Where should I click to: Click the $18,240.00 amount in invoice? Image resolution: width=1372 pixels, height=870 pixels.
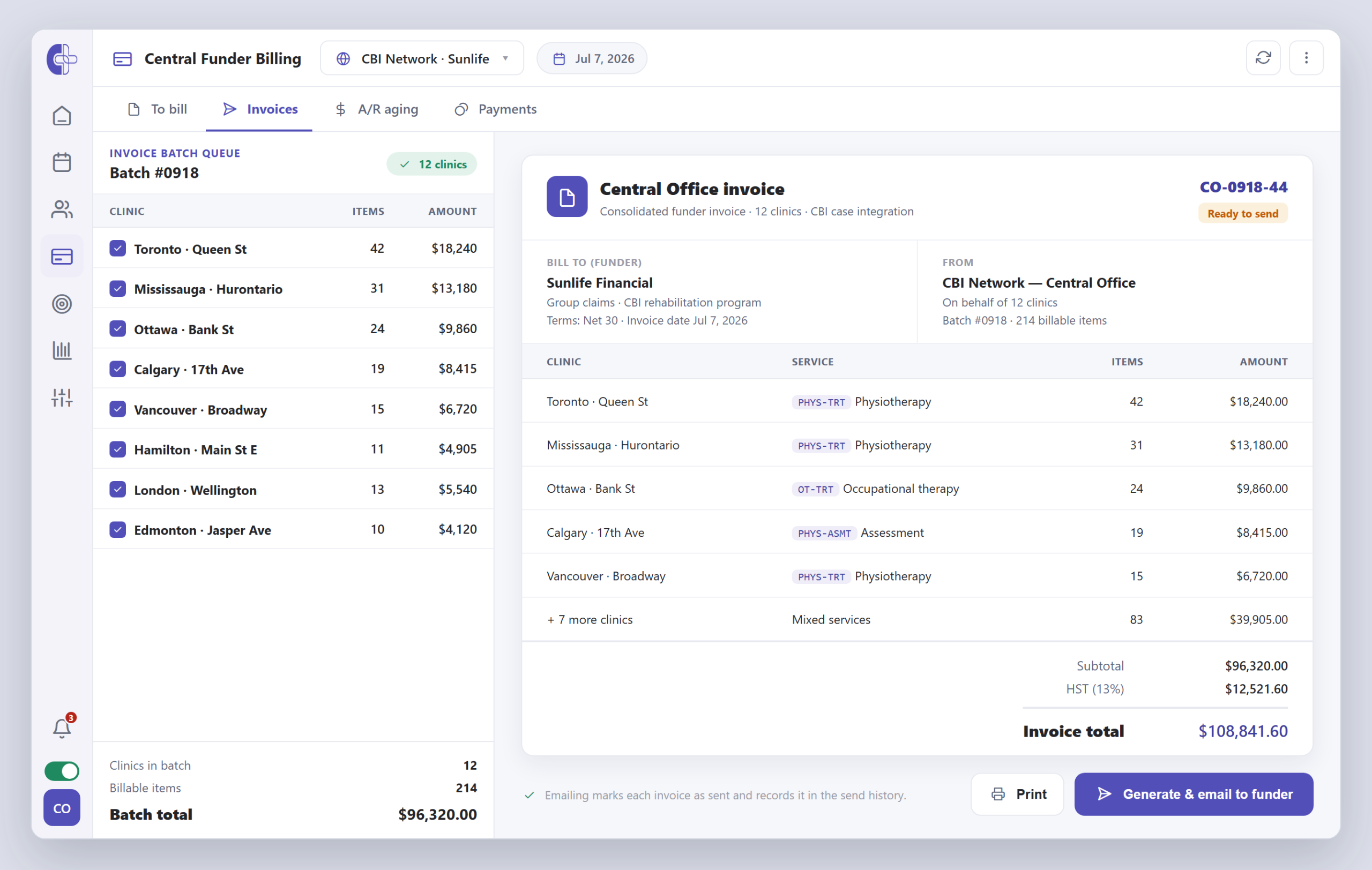pyautogui.click(x=1258, y=401)
